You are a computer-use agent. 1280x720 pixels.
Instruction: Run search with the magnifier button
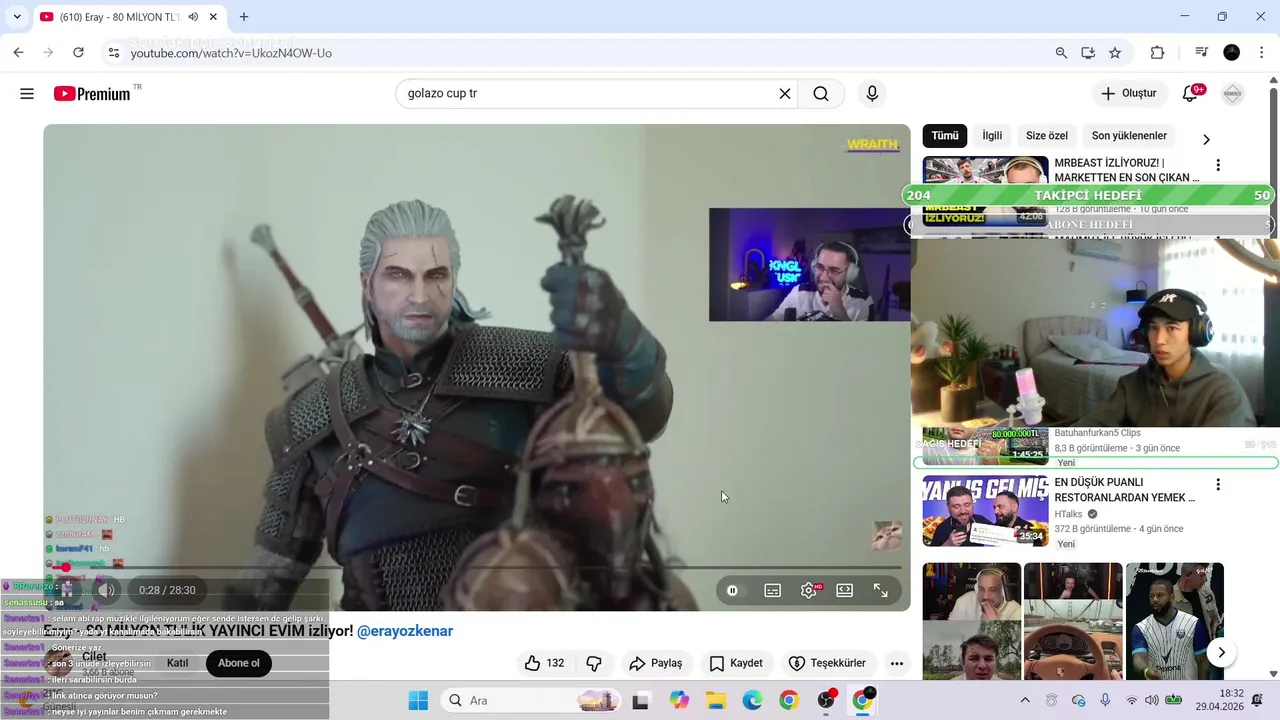tap(821, 94)
